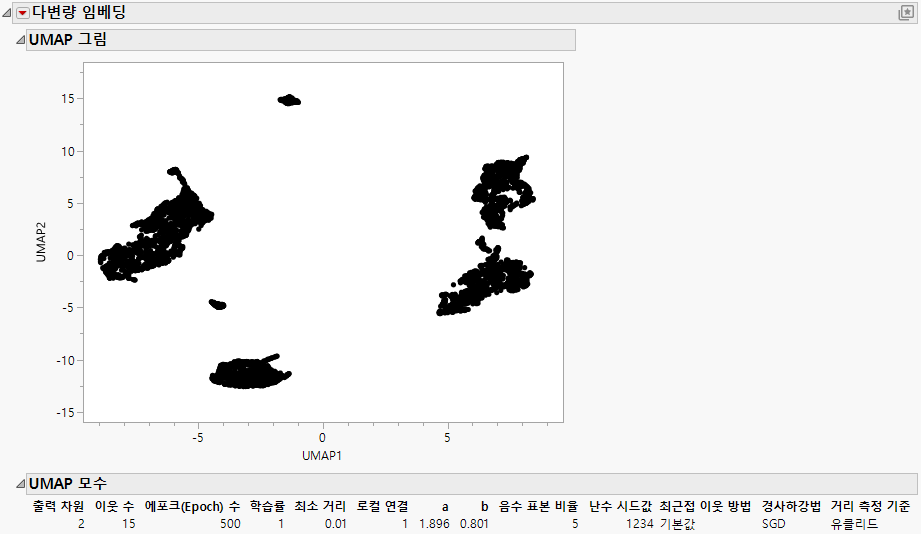Click y-axis tick label 10
Screen dimensions: 921x534
(x=68, y=152)
